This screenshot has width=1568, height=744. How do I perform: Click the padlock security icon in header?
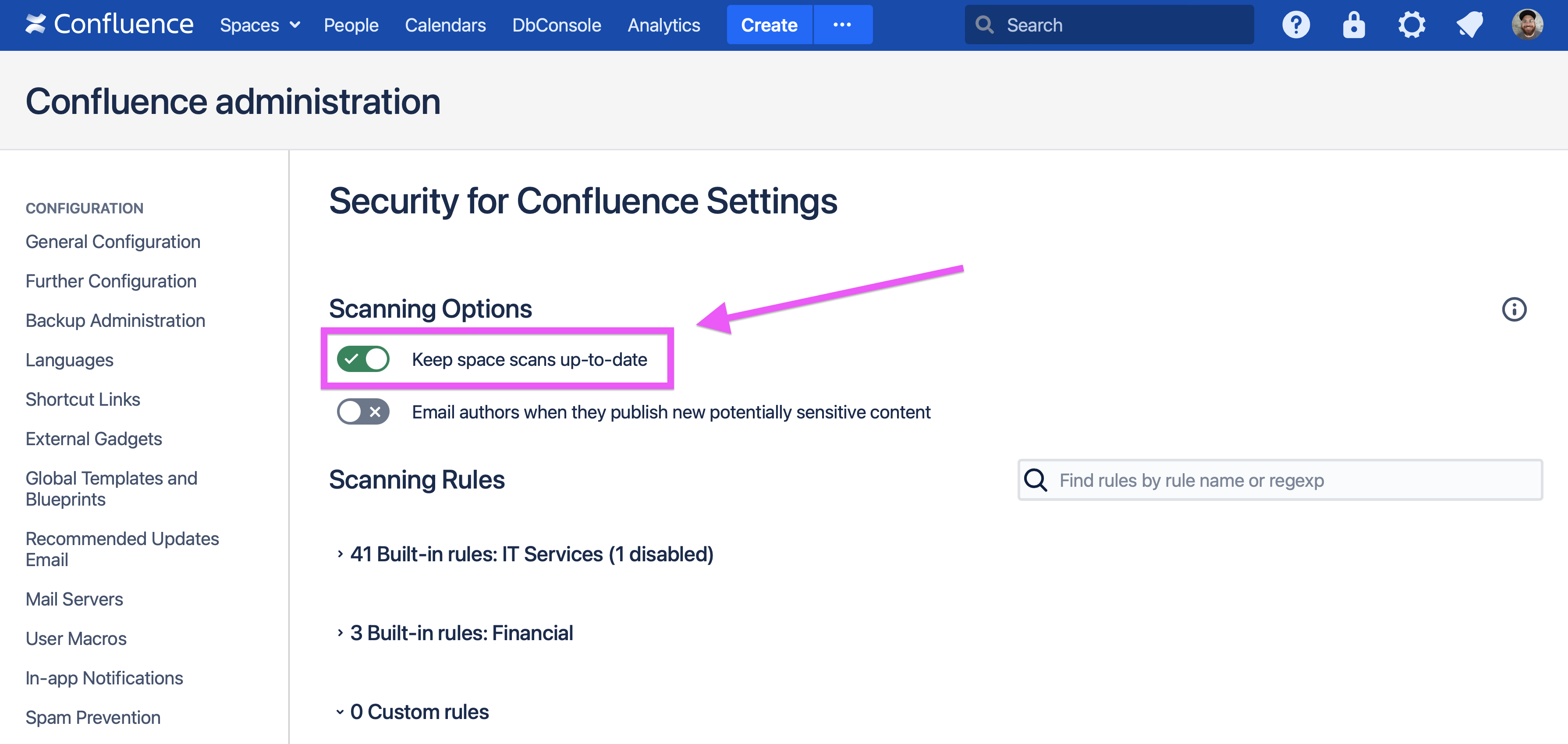1353,25
